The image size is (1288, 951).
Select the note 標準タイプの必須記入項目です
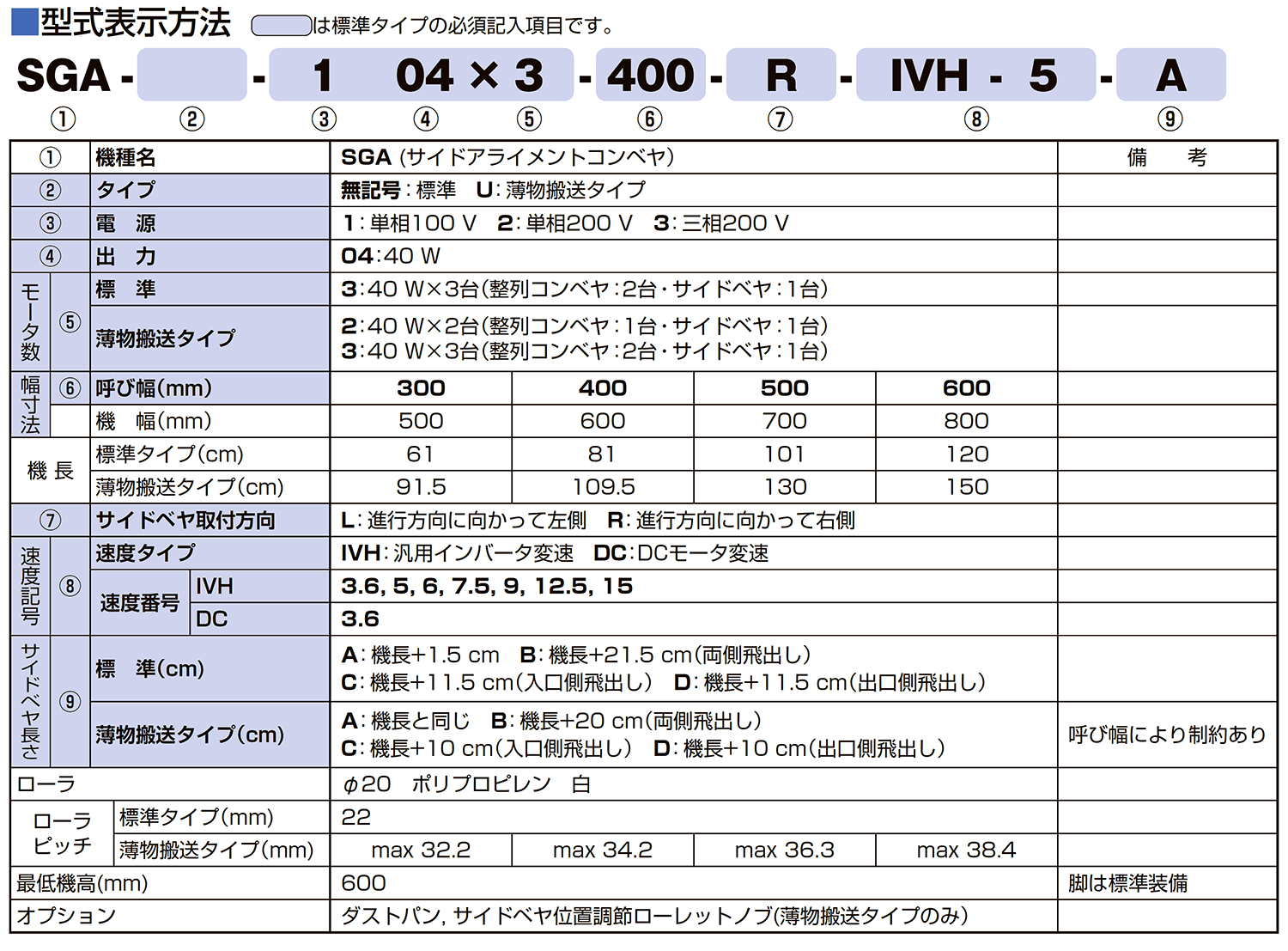coord(472,26)
